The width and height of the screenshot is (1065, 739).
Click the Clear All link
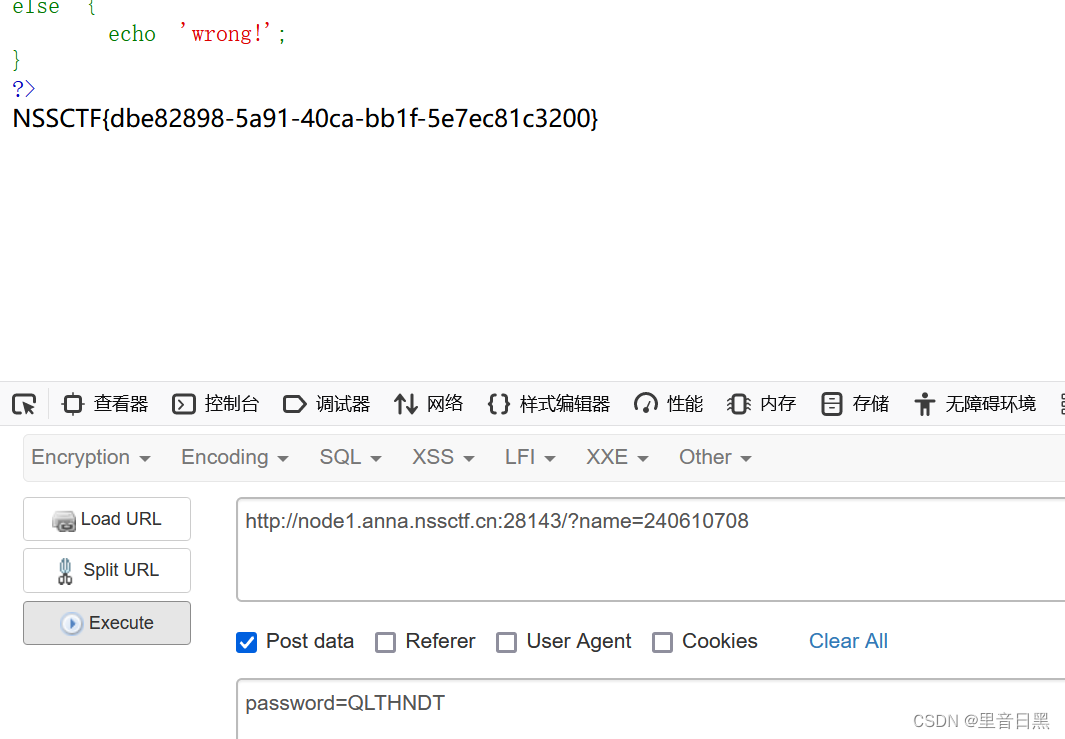click(848, 641)
